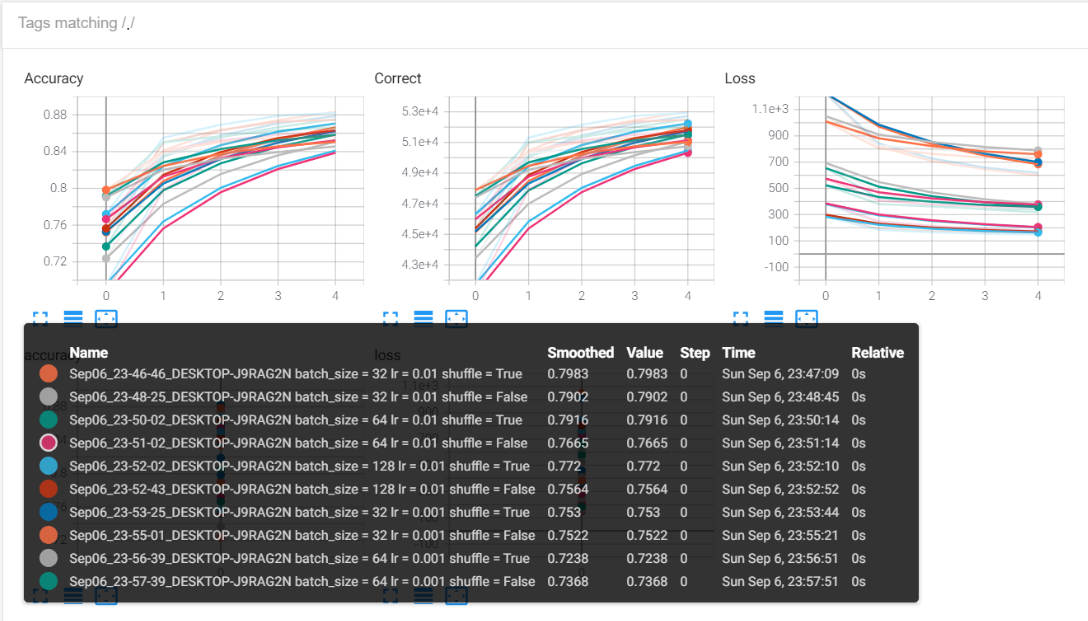Toggle logarithmic y-axis on the Correct chart
Image resolution: width=1088 pixels, height=621 pixels.
[423, 318]
